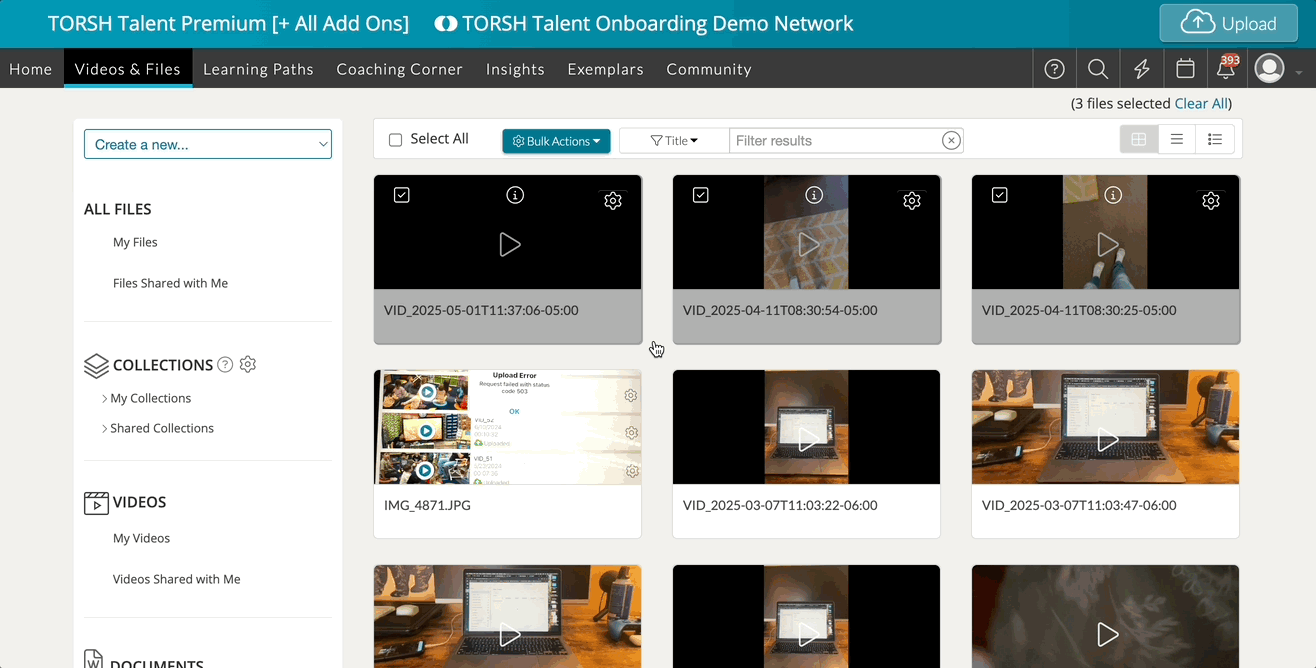Click the Filter results input field
Image resolution: width=1316 pixels, height=668 pixels.
(x=836, y=141)
